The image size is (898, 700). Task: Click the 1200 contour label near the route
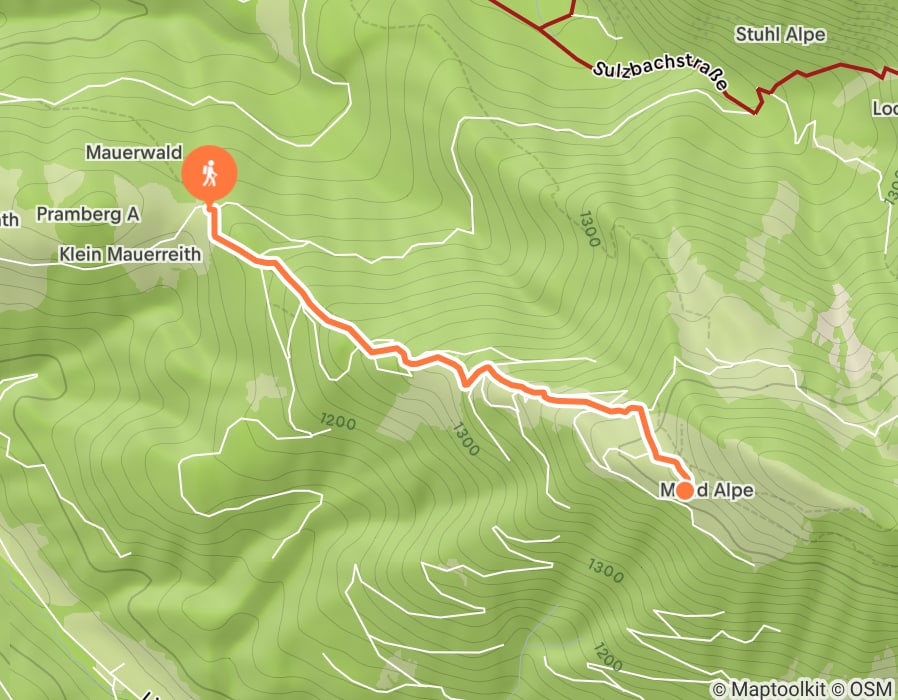[x=338, y=422]
